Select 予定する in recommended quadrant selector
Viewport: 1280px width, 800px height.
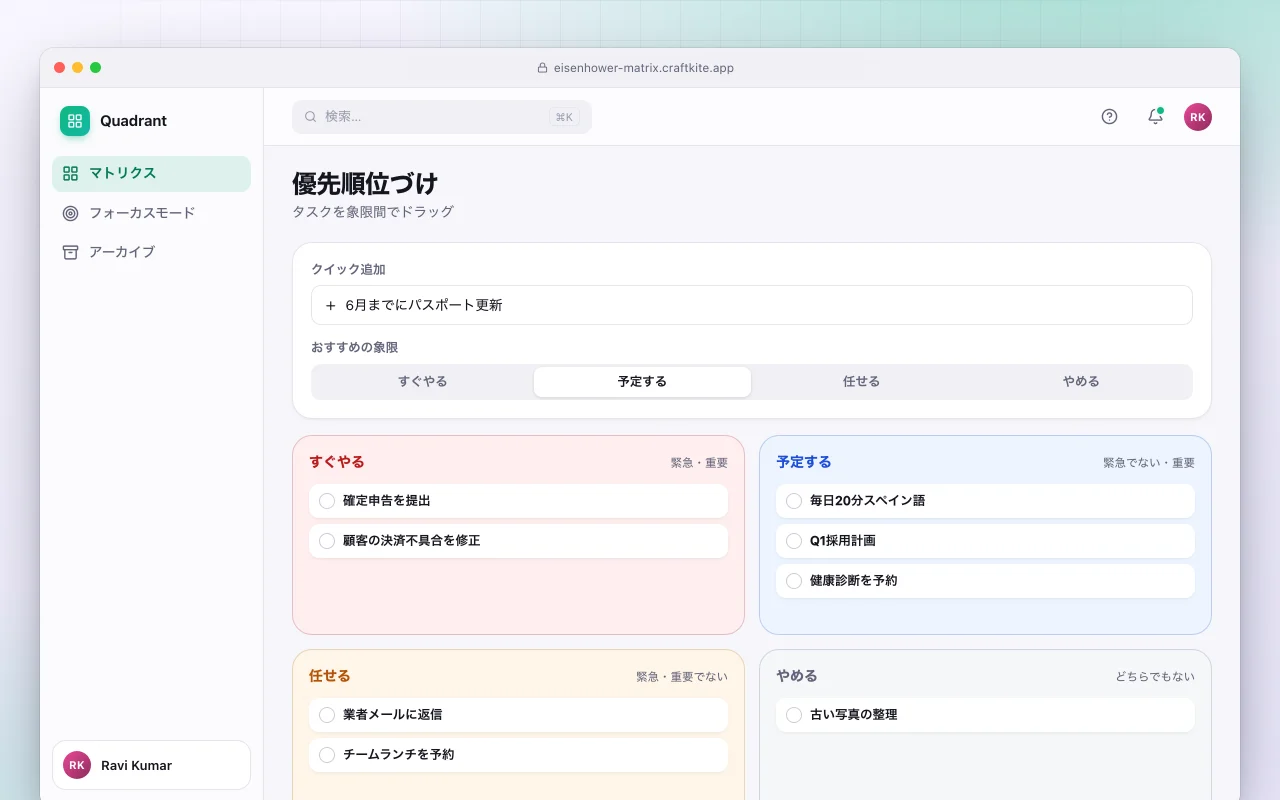642,382
